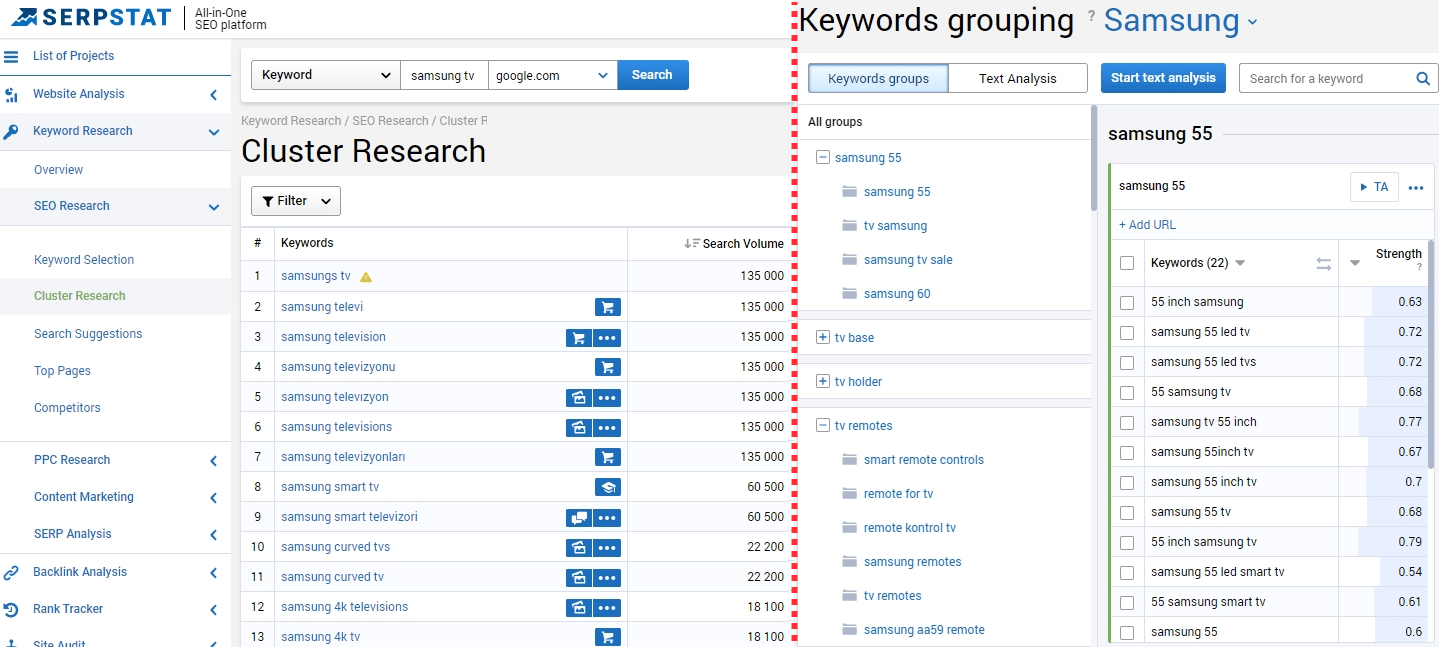
Task: Click the swap arrows icon in Keywords column header
Action: 1323,264
